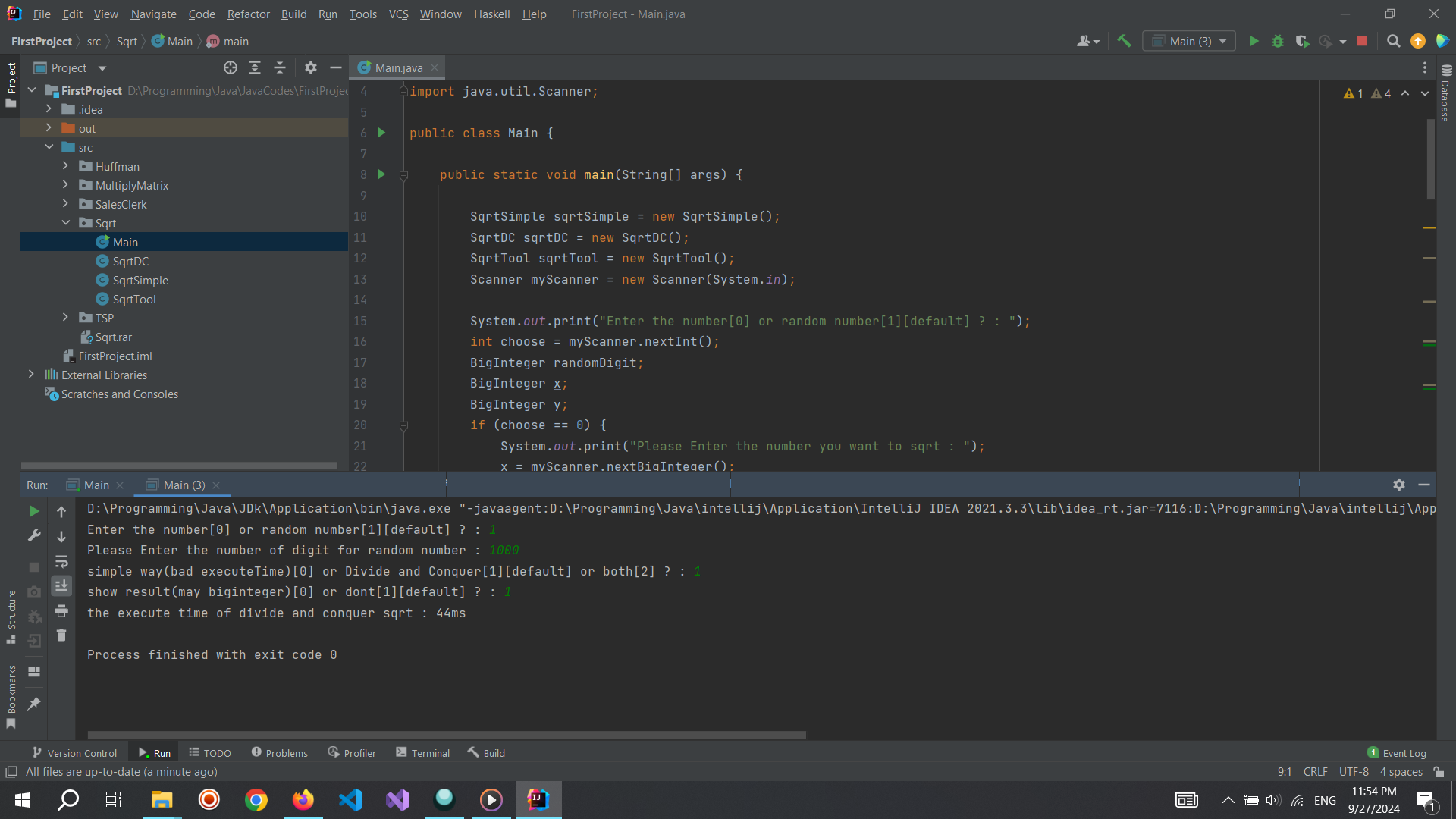Open the Problems tool window
Viewport: 1456px width, 819px height.
279,753
